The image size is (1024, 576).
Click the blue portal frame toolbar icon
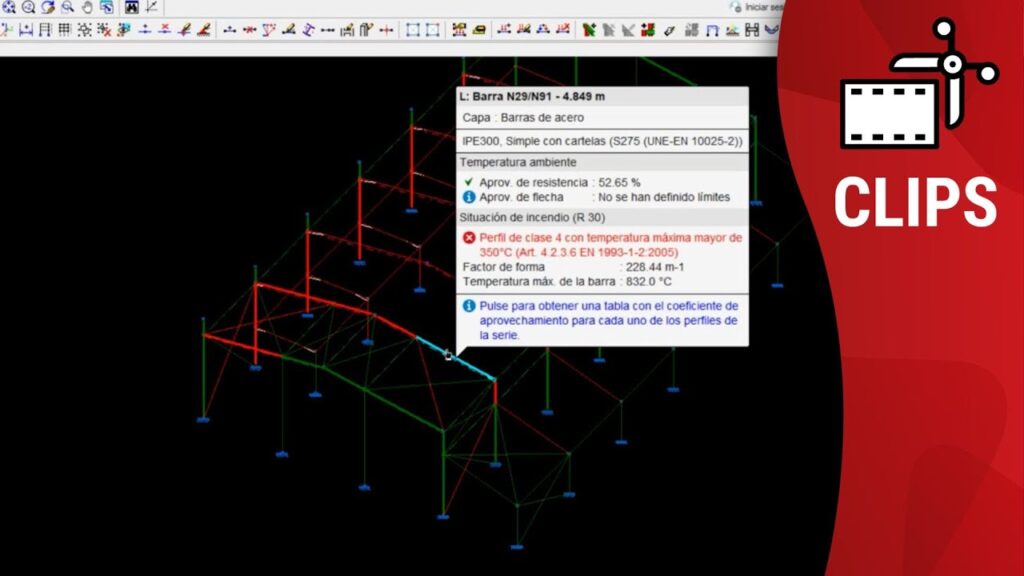(712, 30)
